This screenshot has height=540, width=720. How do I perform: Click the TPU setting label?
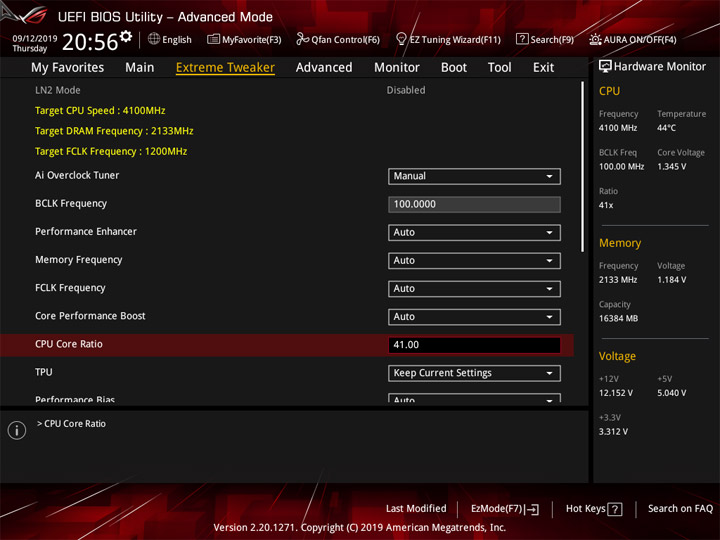(44, 372)
